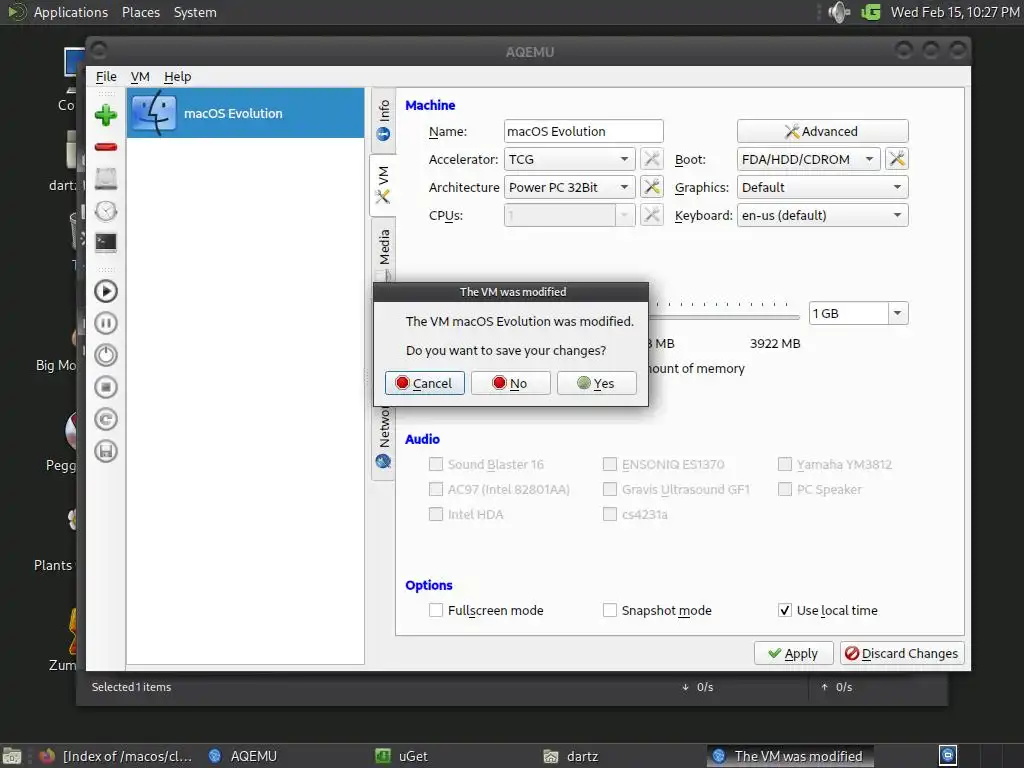Click the show desktop icon in bottom panel
This screenshot has width=1024, height=768.
(x=12, y=756)
